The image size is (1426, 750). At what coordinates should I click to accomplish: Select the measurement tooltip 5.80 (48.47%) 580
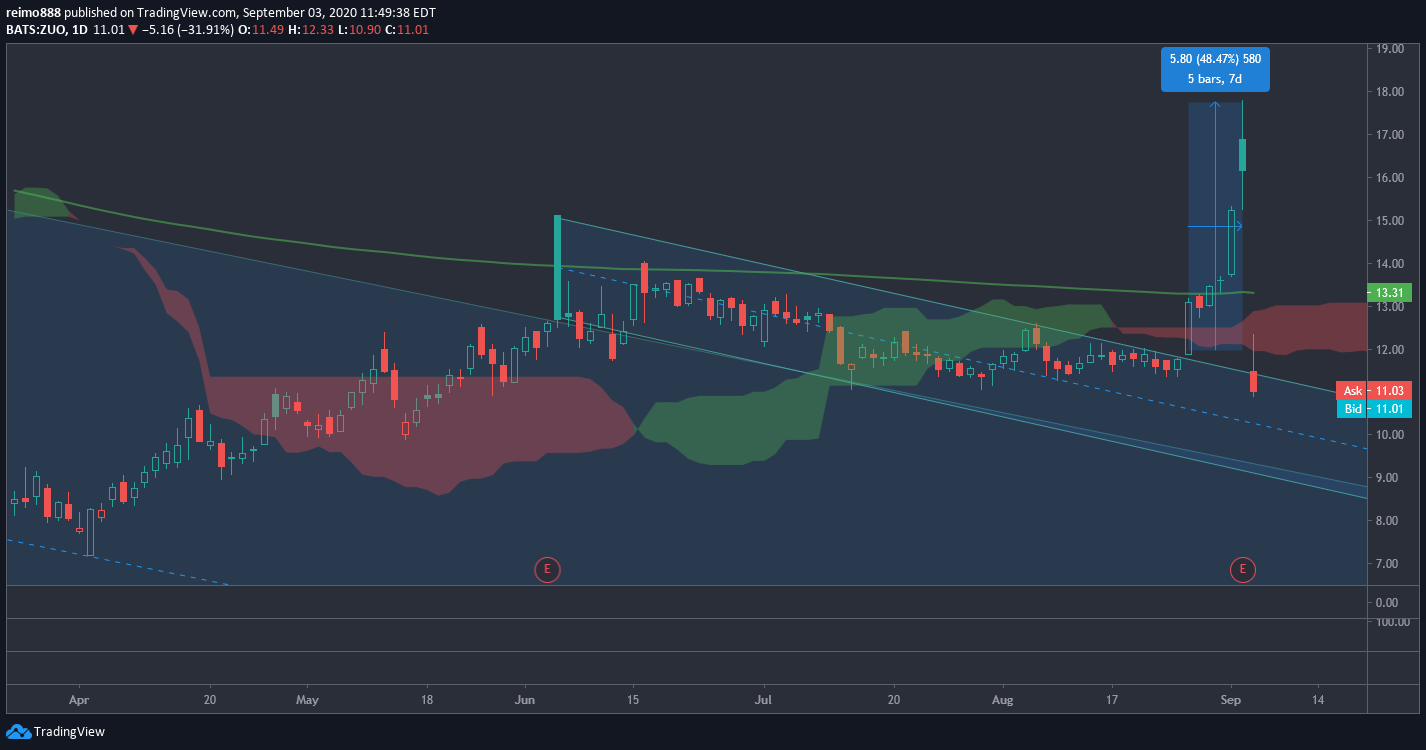pos(1215,59)
